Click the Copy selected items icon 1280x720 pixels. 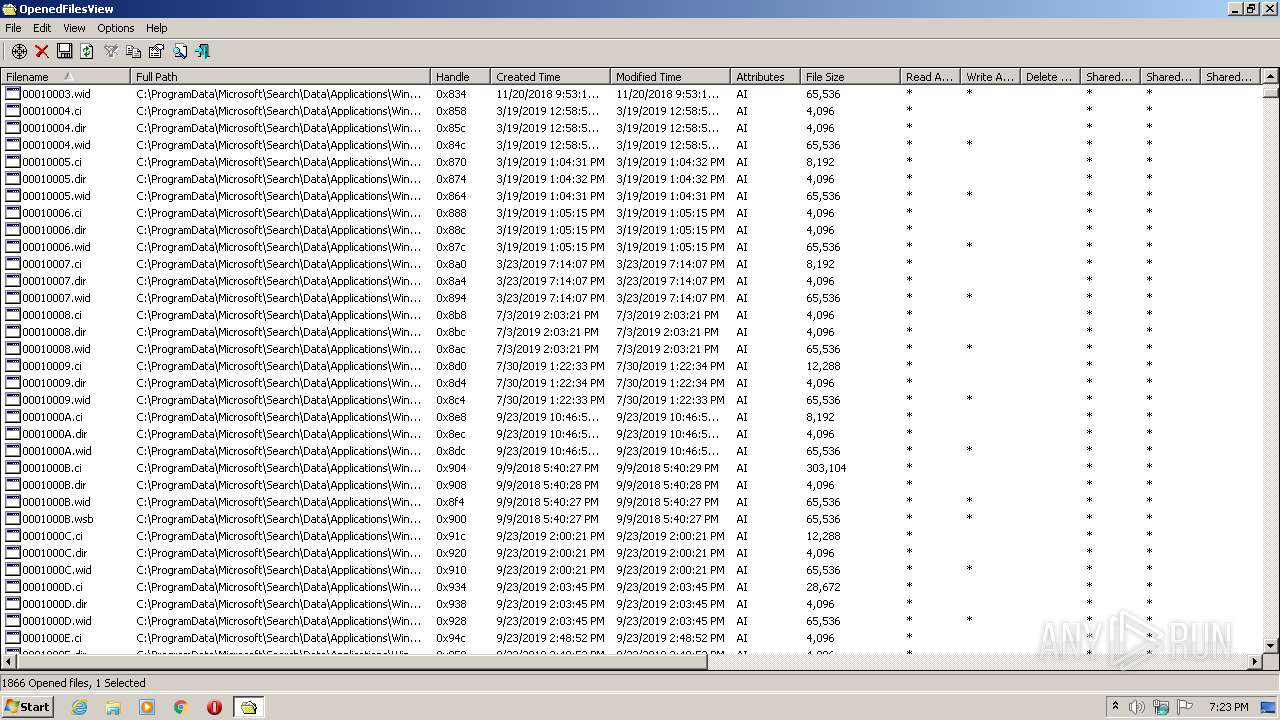133,51
